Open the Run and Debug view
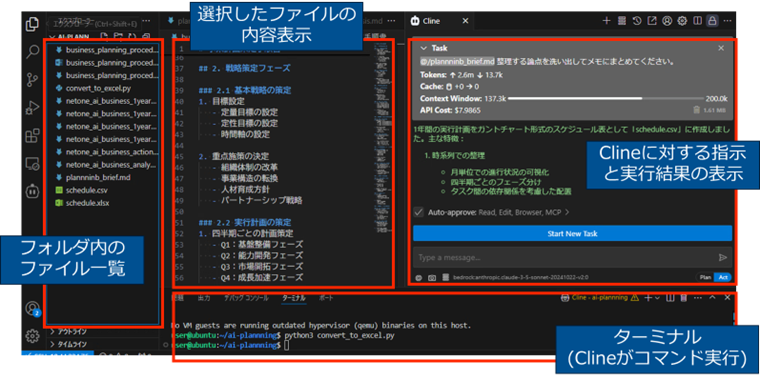 tap(32, 107)
